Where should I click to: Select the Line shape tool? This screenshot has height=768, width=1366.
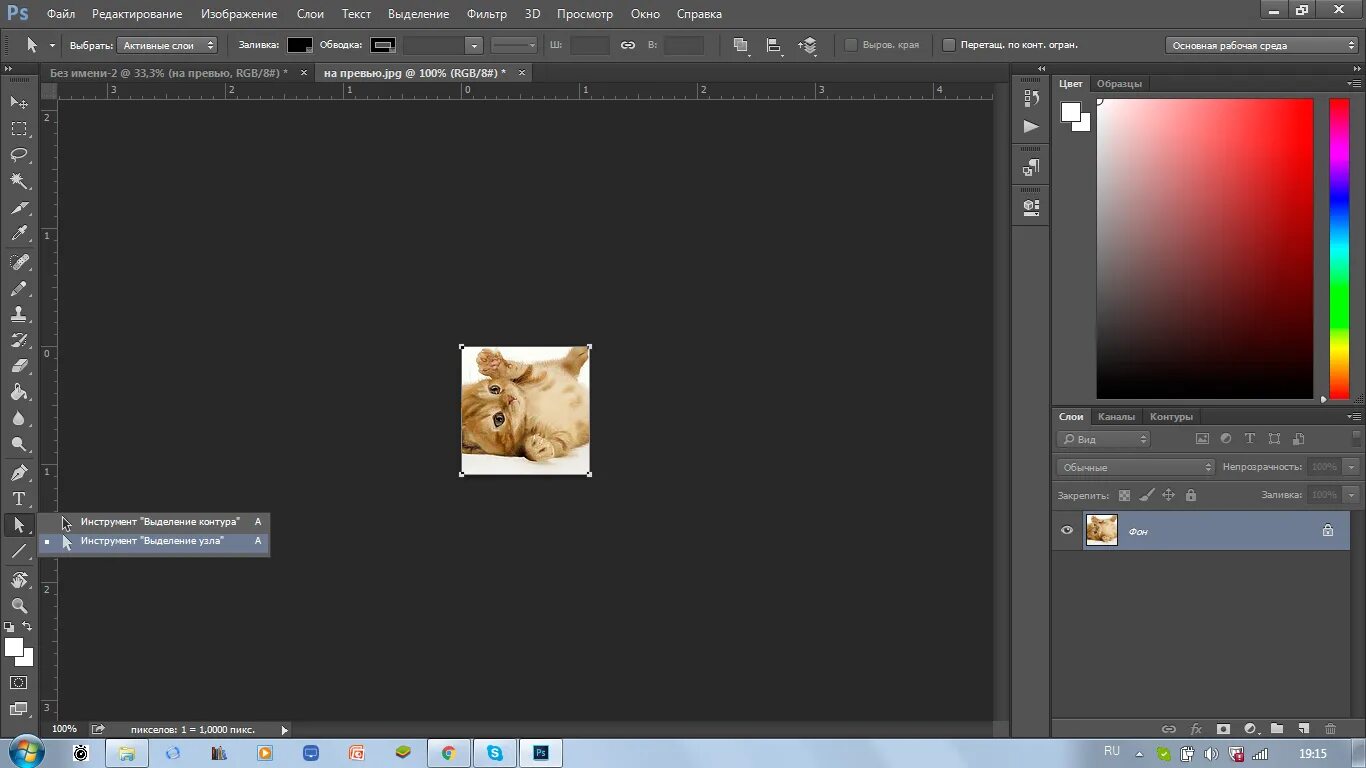(19, 551)
